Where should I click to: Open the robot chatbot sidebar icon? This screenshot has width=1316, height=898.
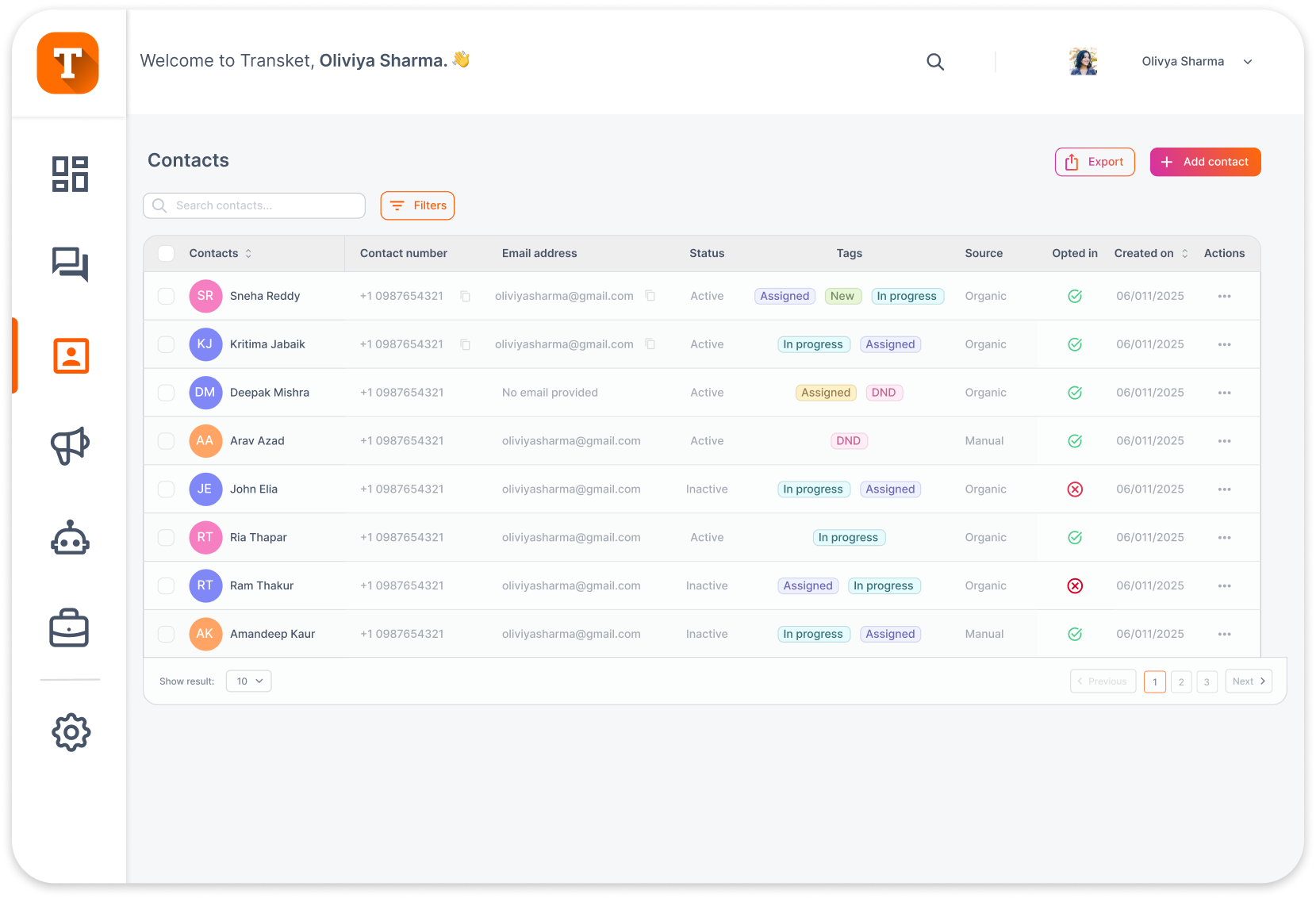[70, 538]
